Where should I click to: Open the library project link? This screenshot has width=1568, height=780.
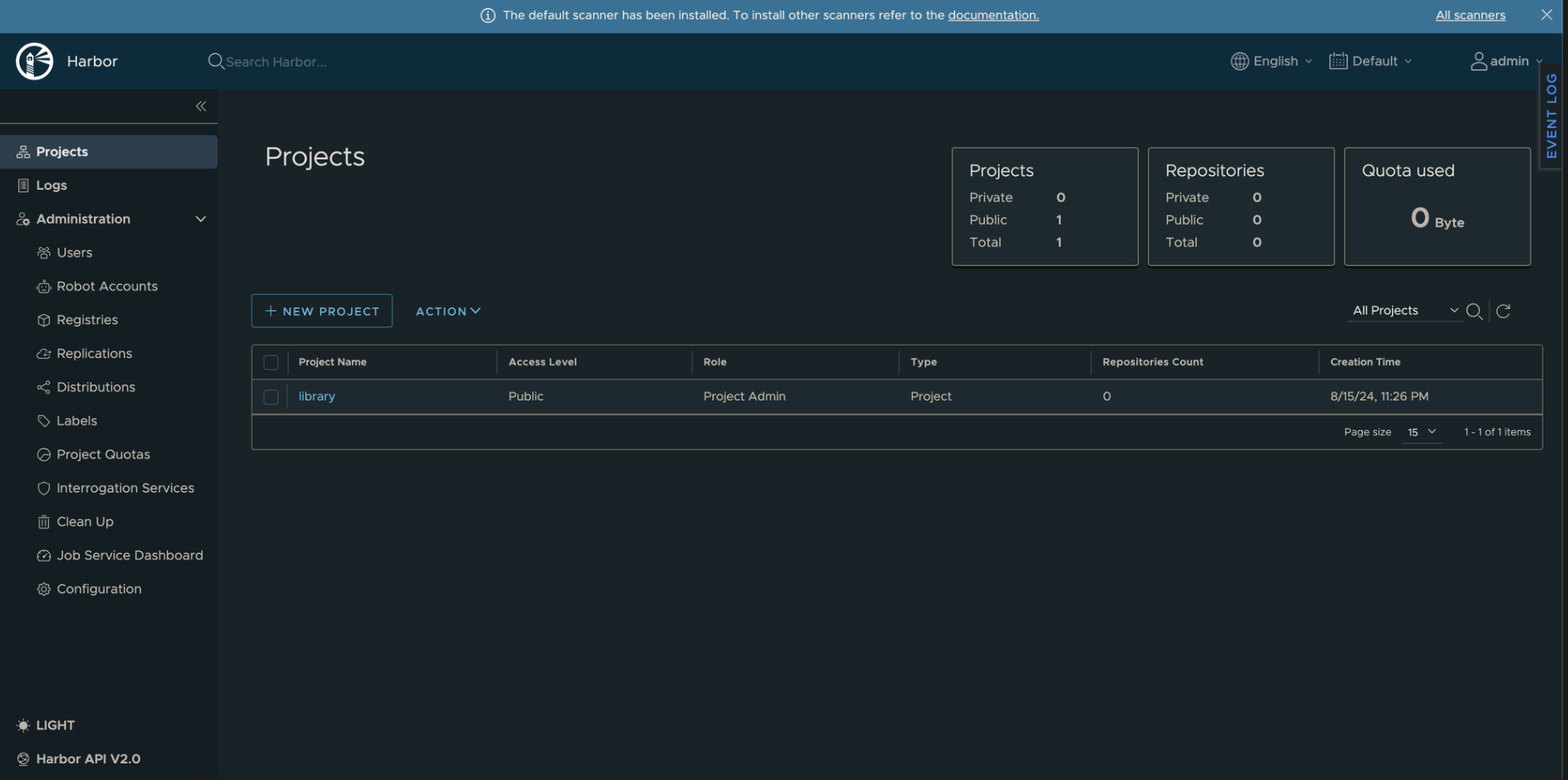[316, 397]
